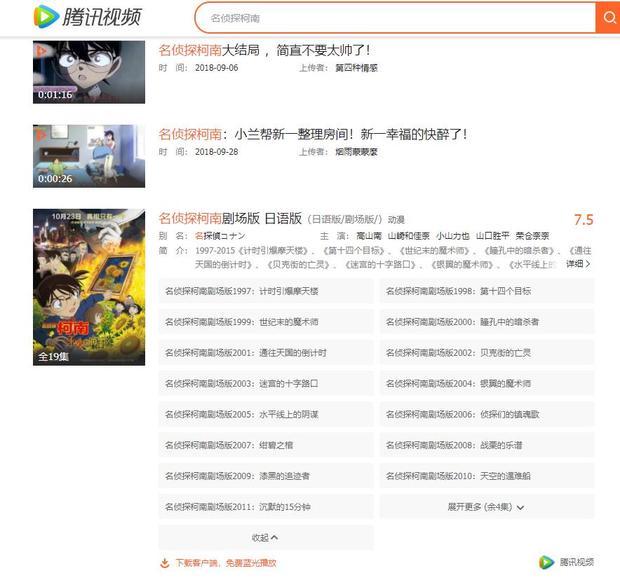
Task: Click cast member 高山南
Action: pyautogui.click(x=369, y=236)
